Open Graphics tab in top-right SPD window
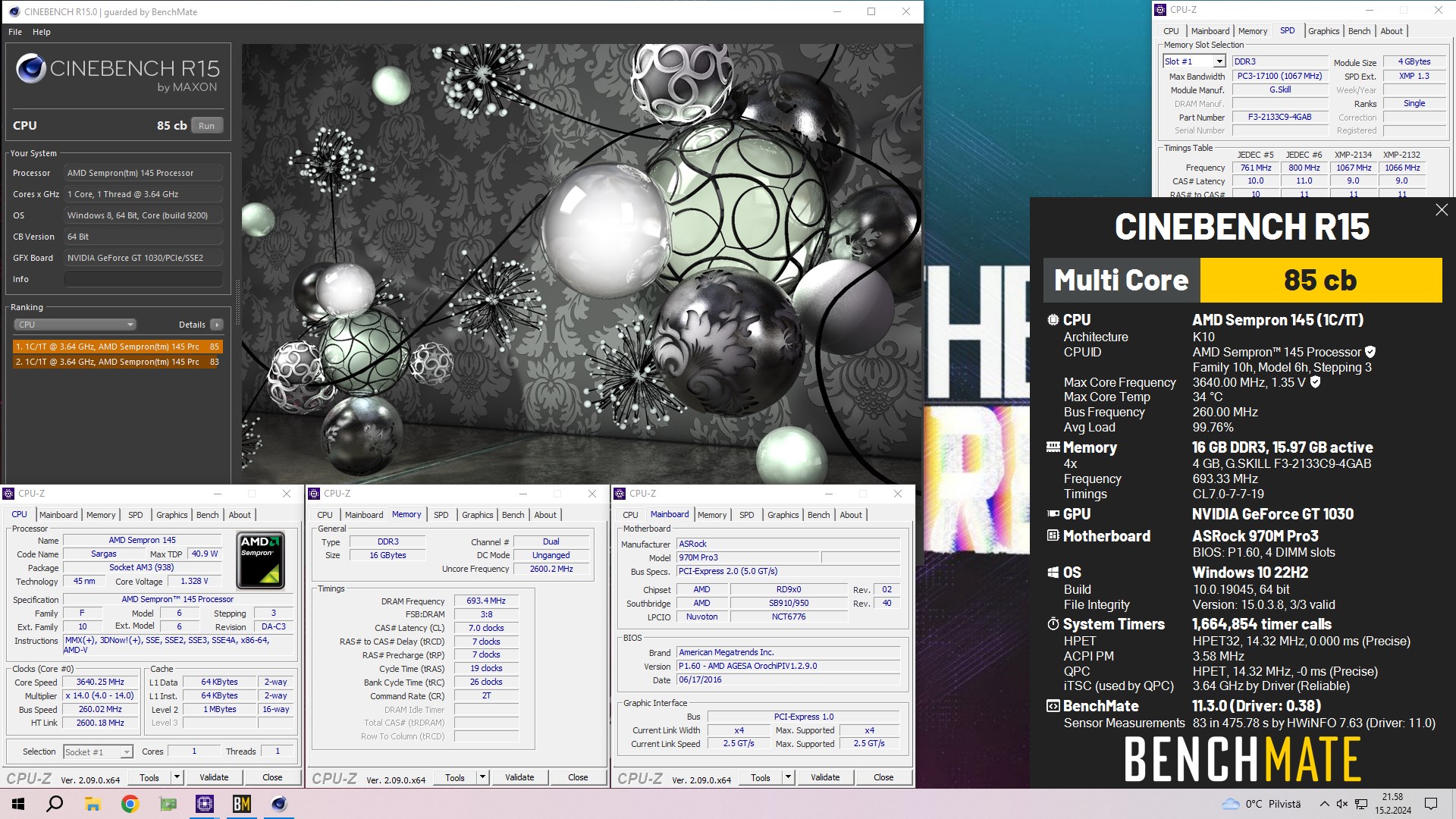 [1323, 31]
